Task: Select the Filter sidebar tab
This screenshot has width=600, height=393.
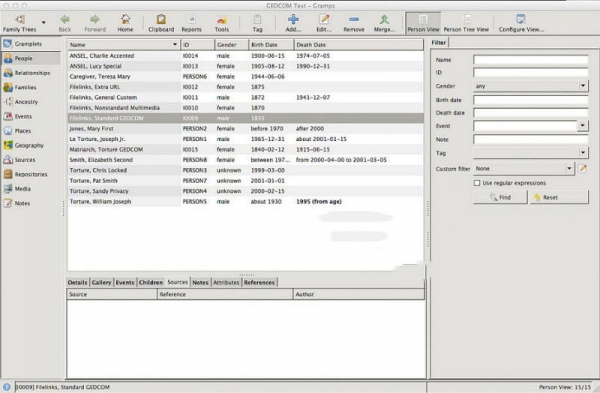Action: coord(439,42)
